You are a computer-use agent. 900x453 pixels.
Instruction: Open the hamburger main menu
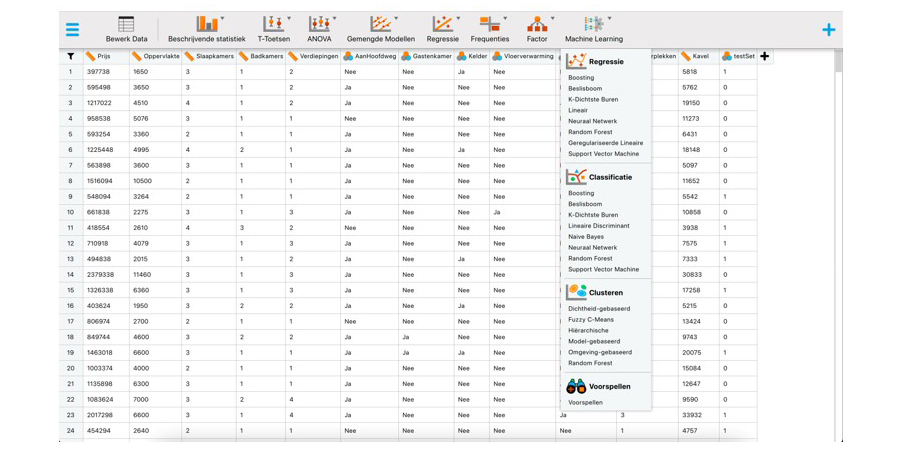pos(72,29)
